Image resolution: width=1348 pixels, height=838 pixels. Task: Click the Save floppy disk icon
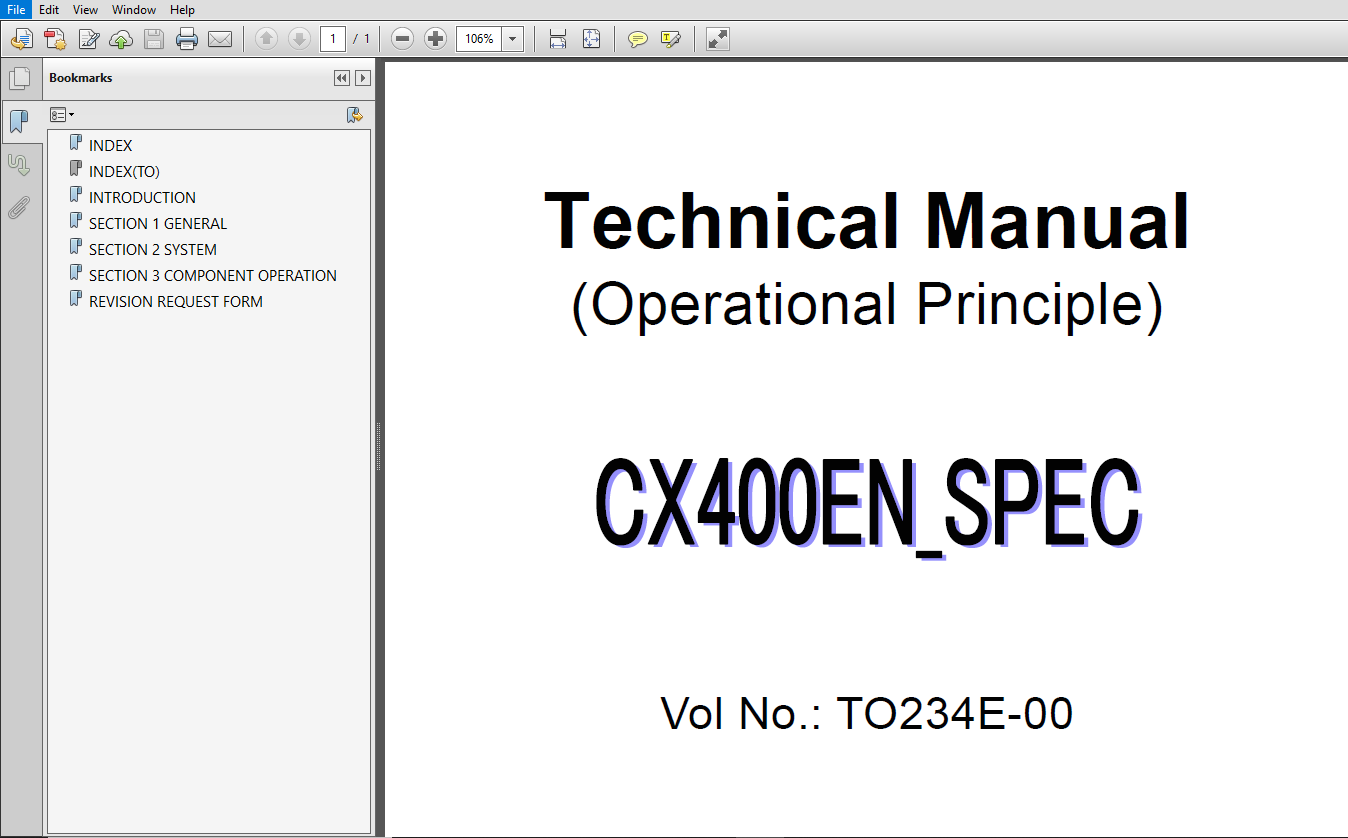coord(154,39)
